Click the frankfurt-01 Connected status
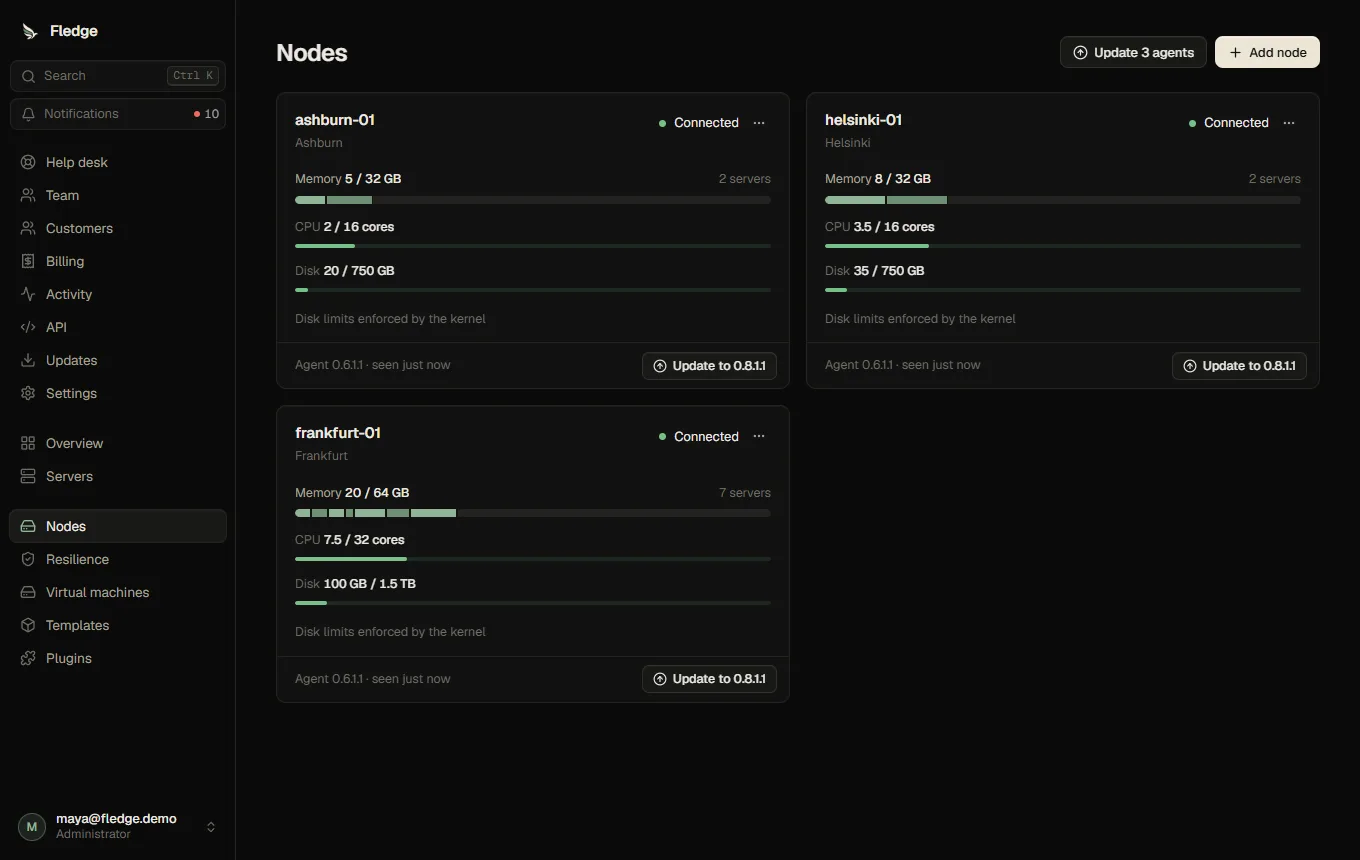The width and height of the screenshot is (1360, 860). [x=698, y=436]
